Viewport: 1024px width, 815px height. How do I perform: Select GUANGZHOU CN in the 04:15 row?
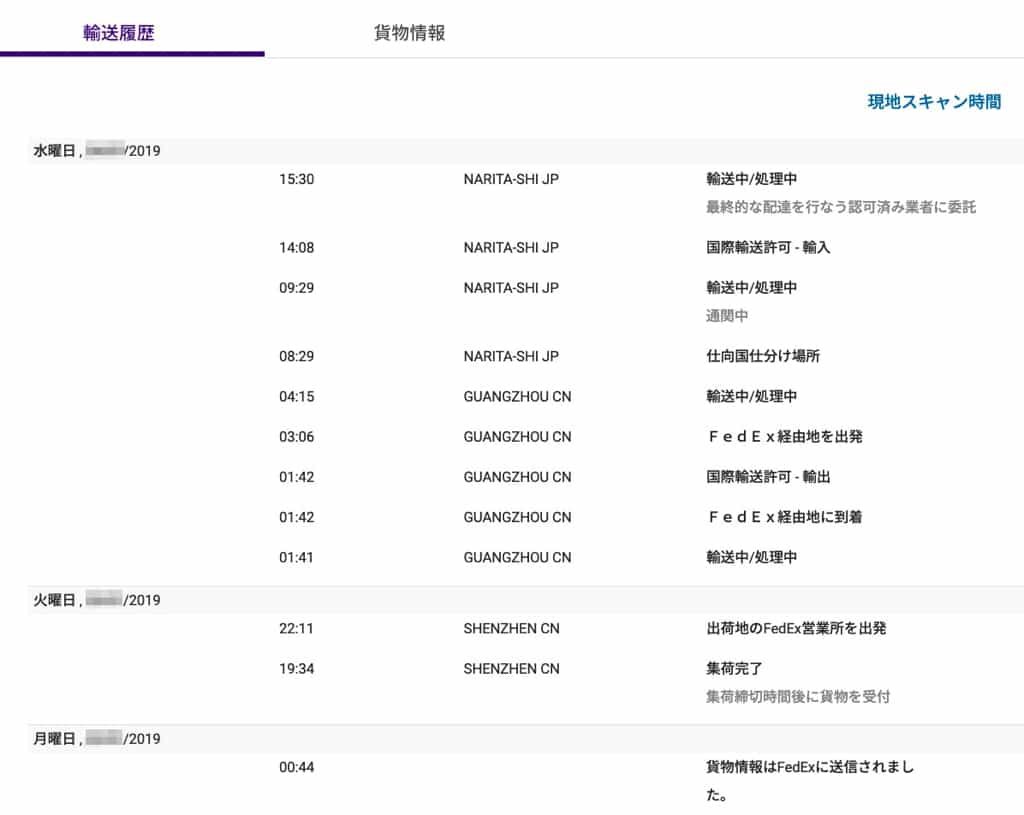point(517,396)
